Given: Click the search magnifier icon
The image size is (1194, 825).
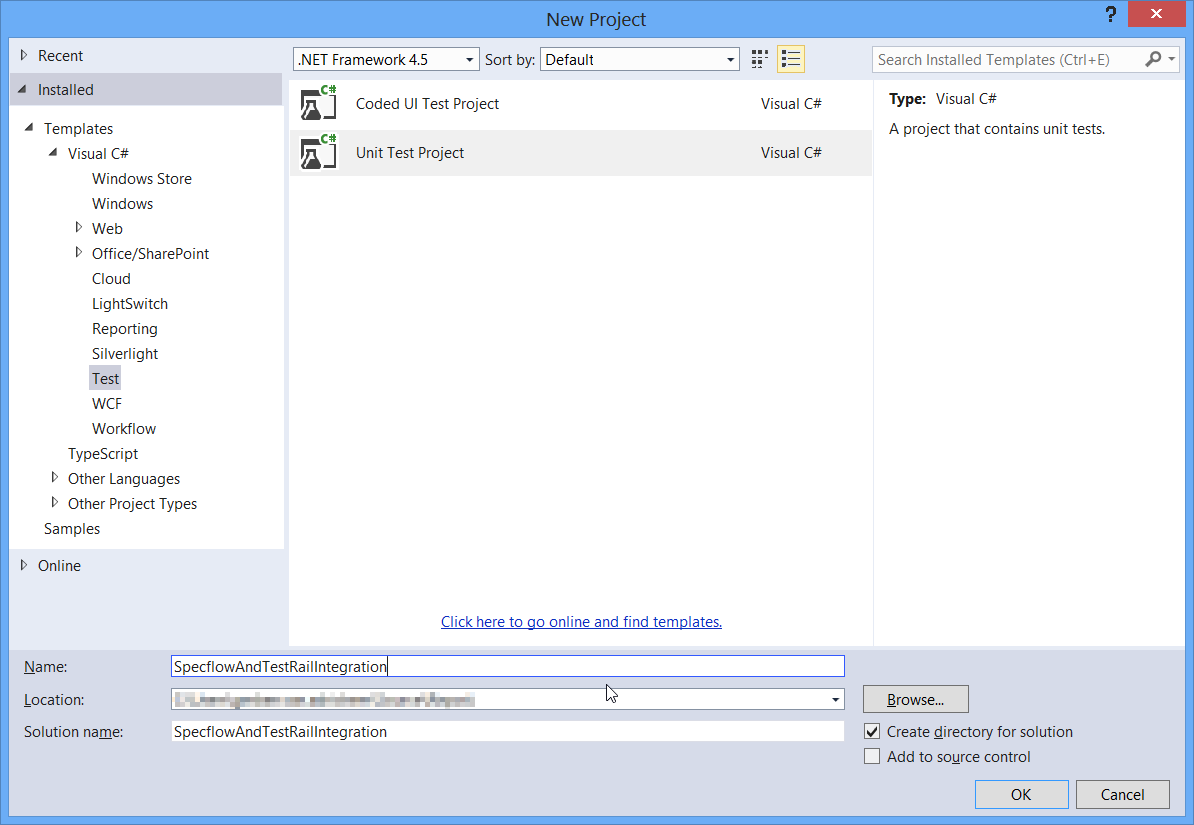Looking at the screenshot, I should (1153, 60).
